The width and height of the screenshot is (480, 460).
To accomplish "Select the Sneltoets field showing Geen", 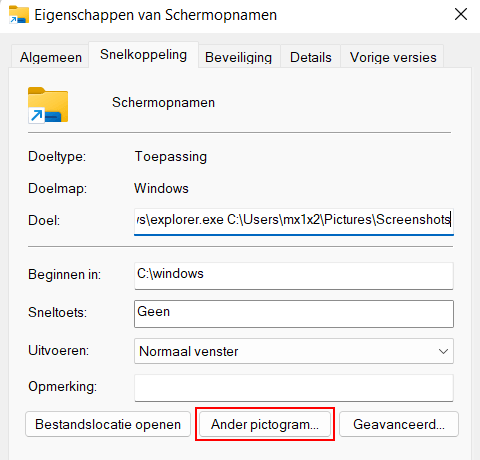I will coord(294,314).
